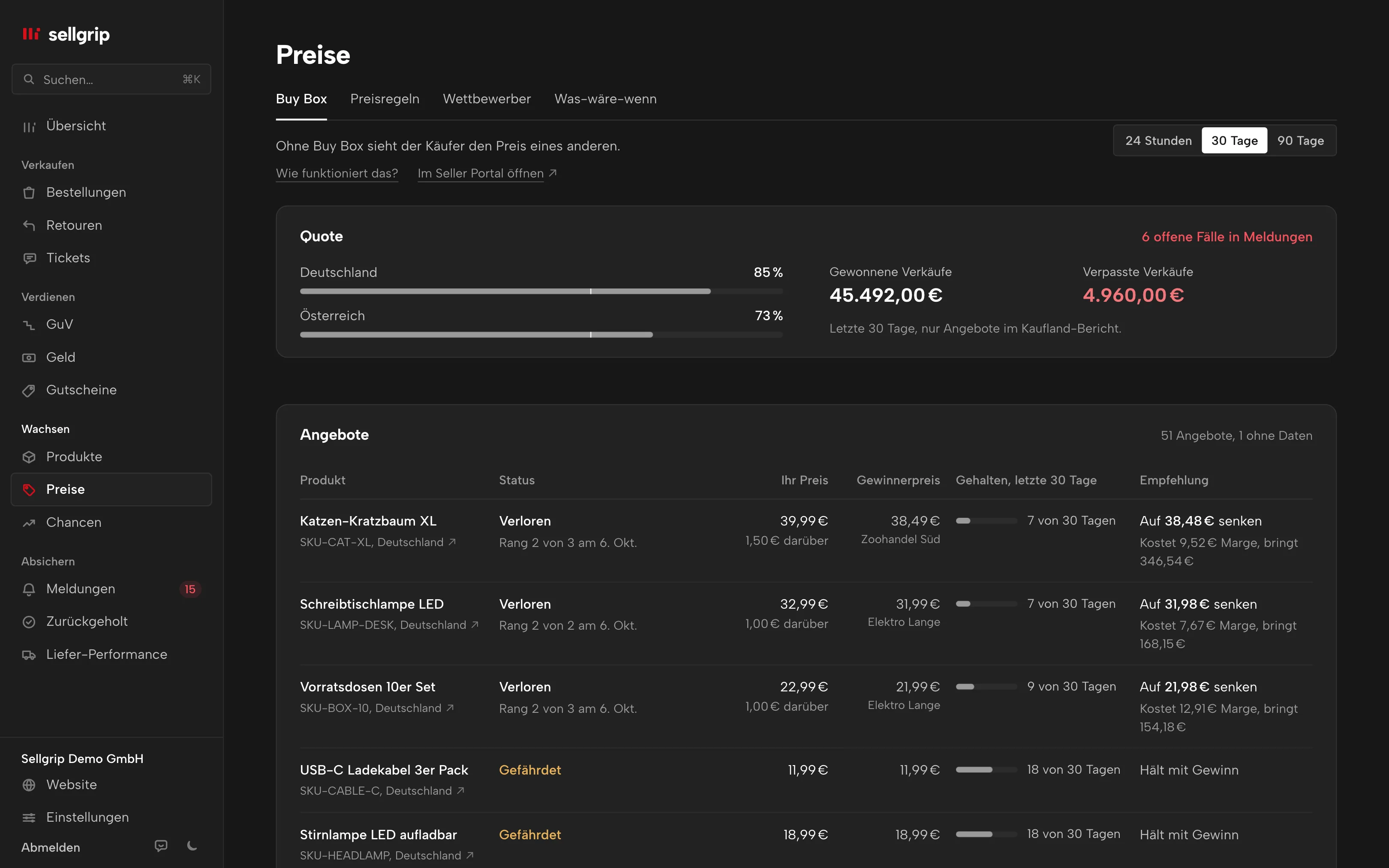
Task: Click the Gewinnerpreis column header
Action: pyautogui.click(x=898, y=480)
